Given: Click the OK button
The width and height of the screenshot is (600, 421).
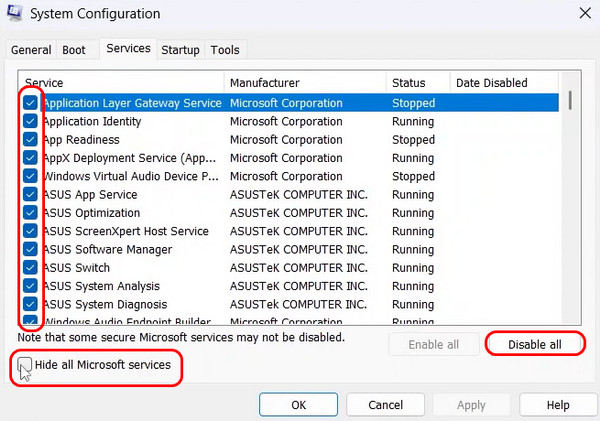Looking at the screenshot, I should click(298, 405).
